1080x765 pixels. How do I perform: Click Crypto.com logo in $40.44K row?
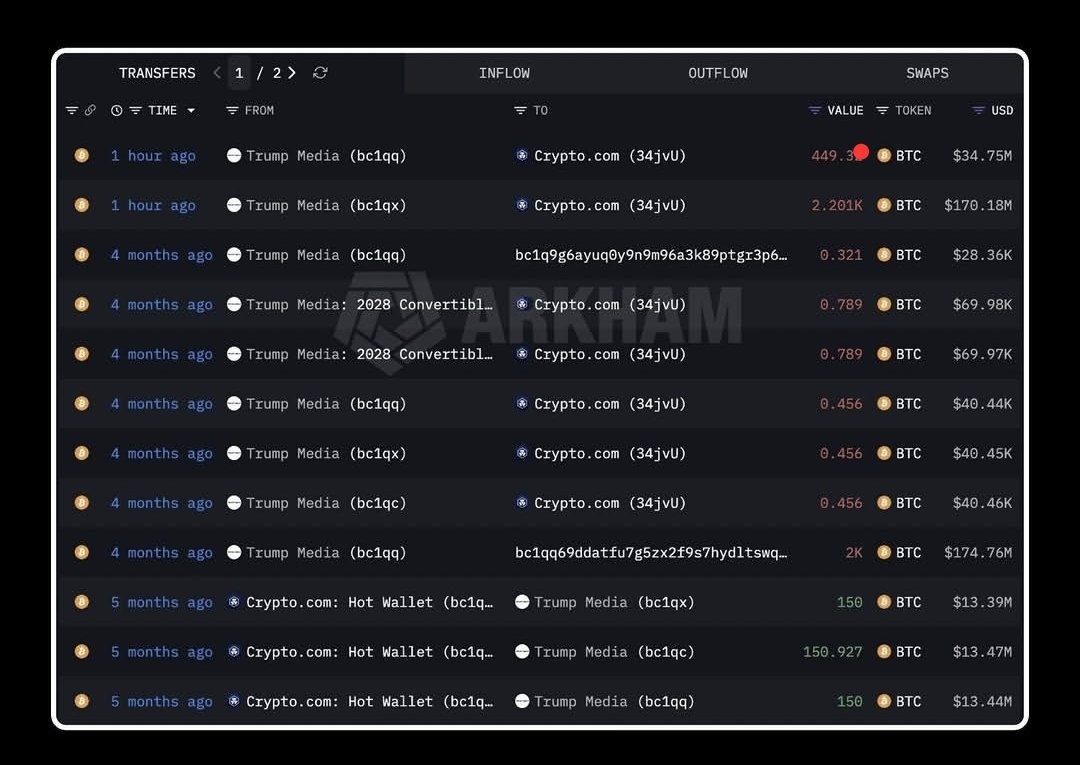(x=522, y=404)
